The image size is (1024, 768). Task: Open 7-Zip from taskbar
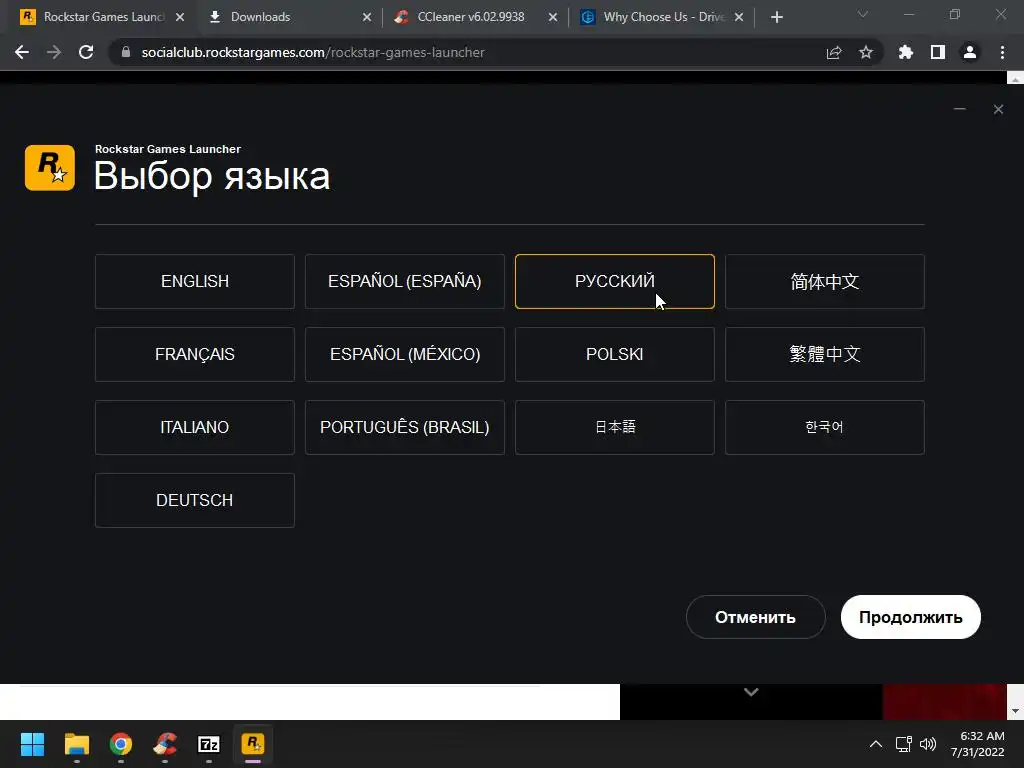click(x=209, y=744)
